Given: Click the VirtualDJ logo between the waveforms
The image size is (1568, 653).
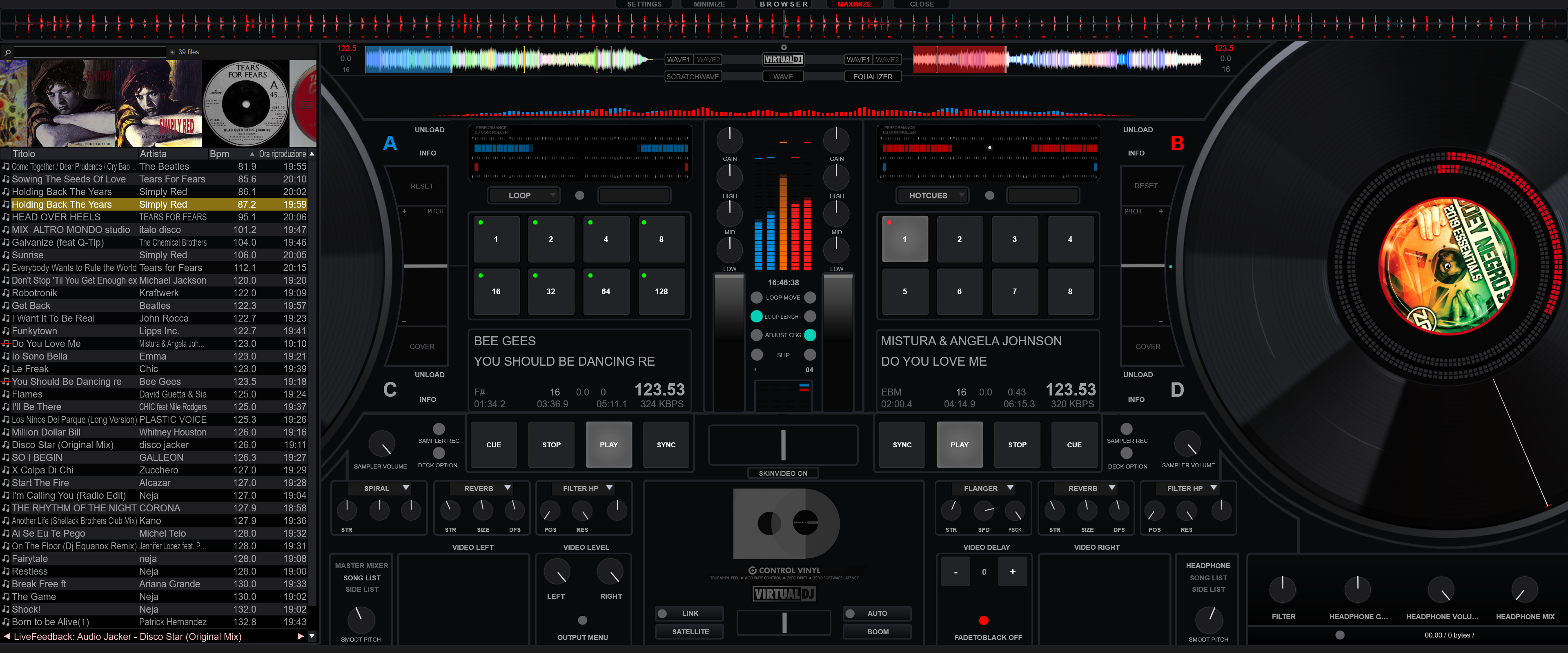Looking at the screenshot, I should tap(784, 60).
